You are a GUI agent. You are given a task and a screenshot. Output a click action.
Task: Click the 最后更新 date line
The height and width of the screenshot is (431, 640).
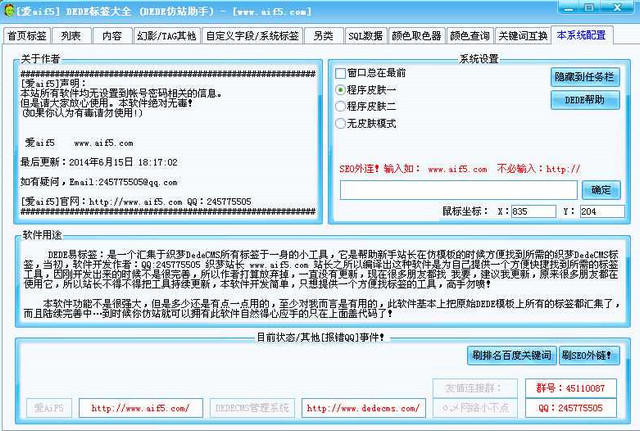coord(99,162)
